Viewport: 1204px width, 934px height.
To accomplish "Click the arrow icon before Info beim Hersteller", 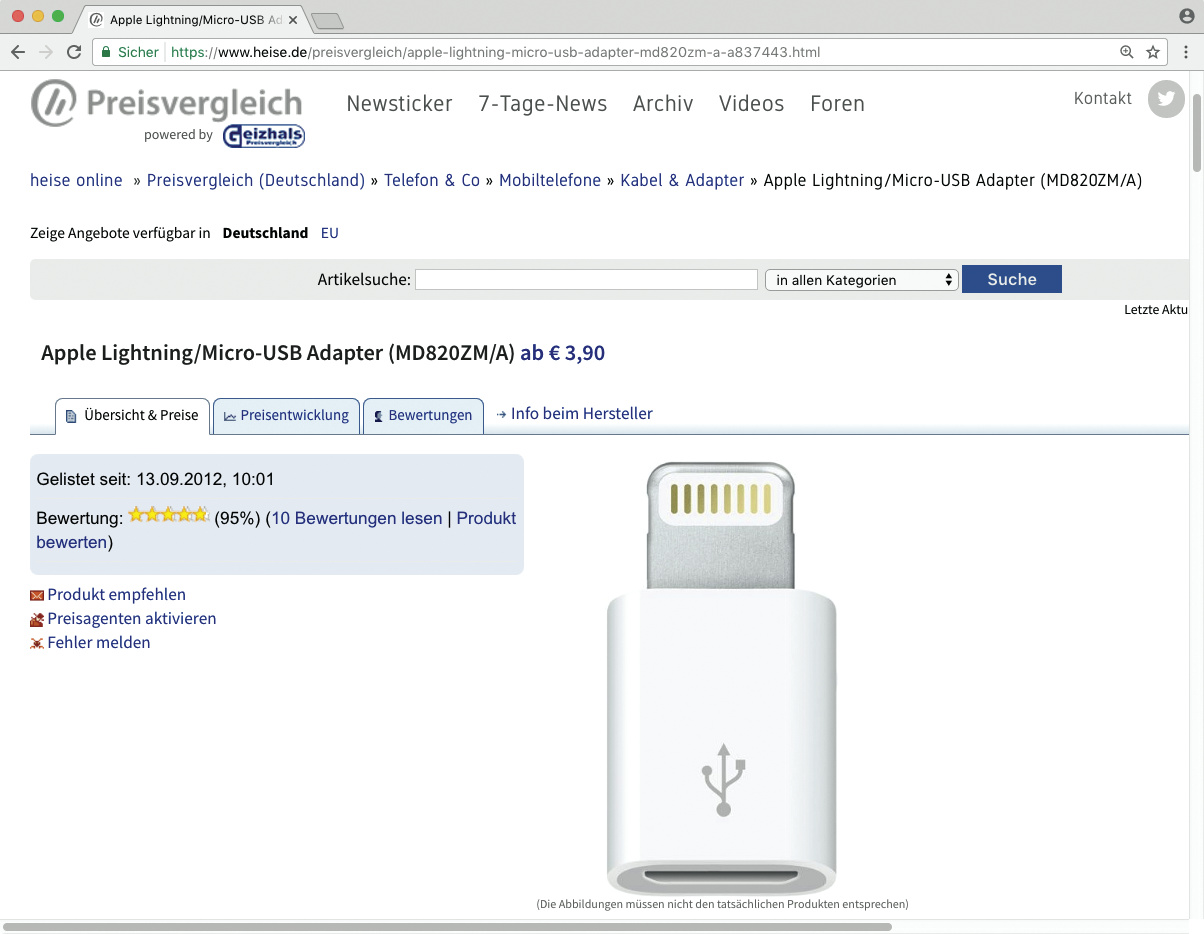I will point(502,415).
